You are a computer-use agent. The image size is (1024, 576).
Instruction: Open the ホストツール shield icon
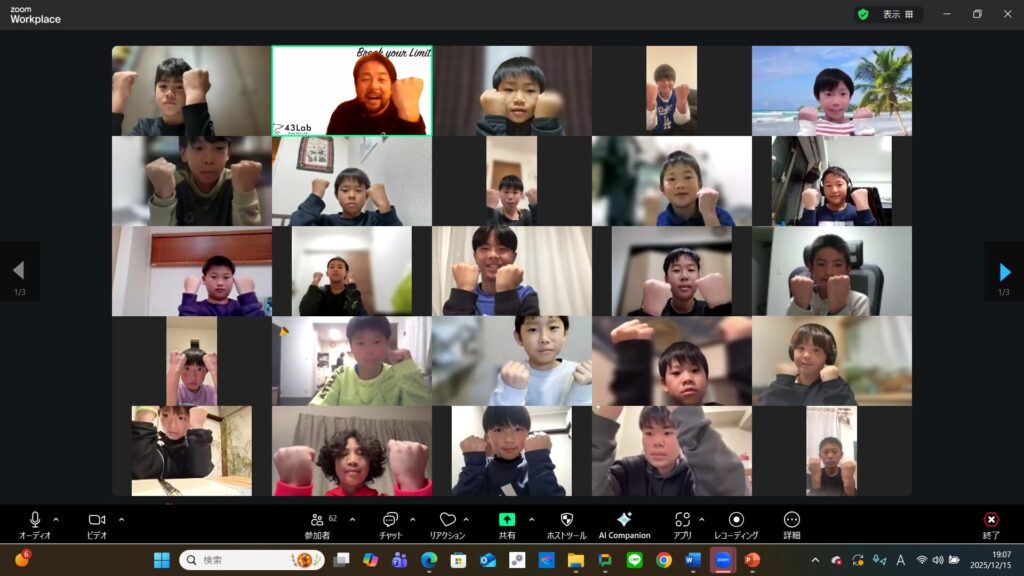tap(566, 520)
